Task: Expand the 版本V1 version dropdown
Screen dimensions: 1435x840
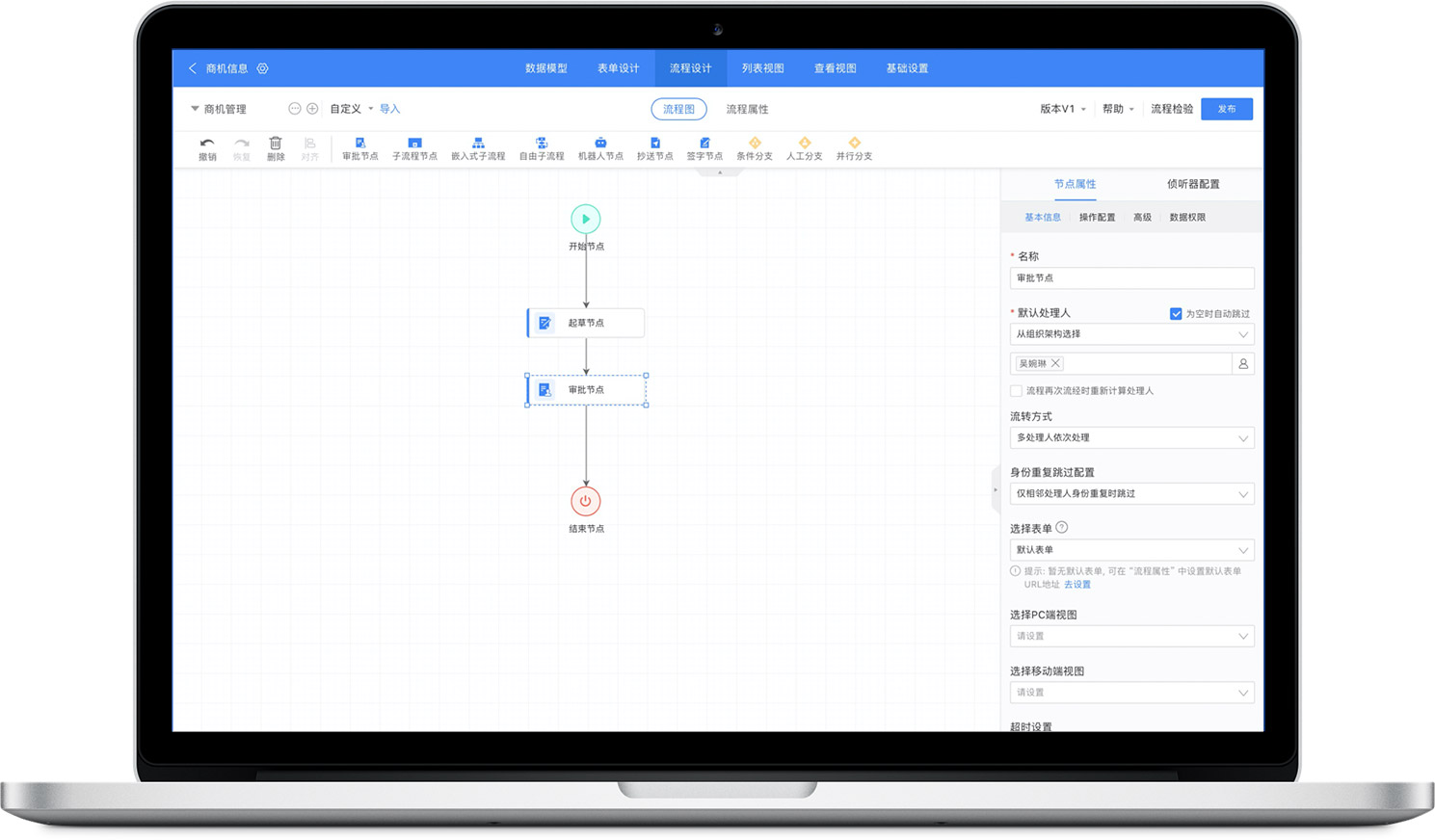Action: 1062,109
